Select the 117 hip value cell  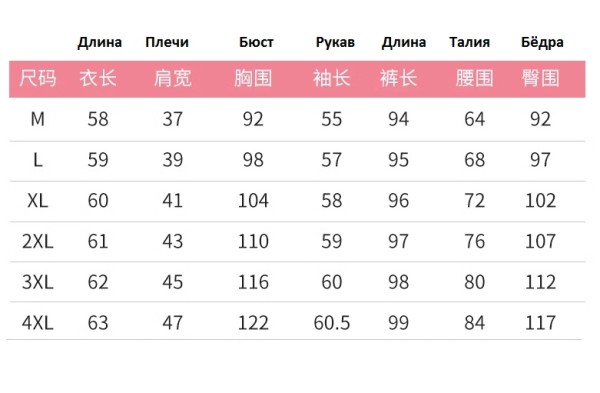tap(540, 323)
